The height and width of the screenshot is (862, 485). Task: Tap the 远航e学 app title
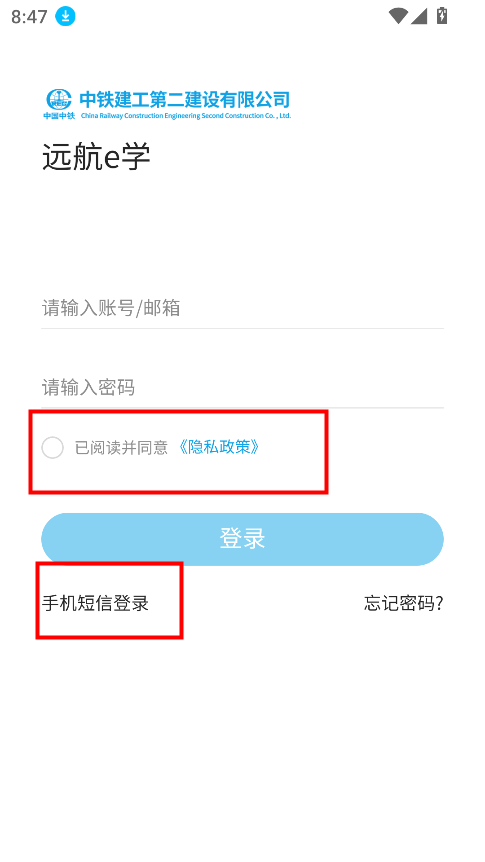[96, 157]
